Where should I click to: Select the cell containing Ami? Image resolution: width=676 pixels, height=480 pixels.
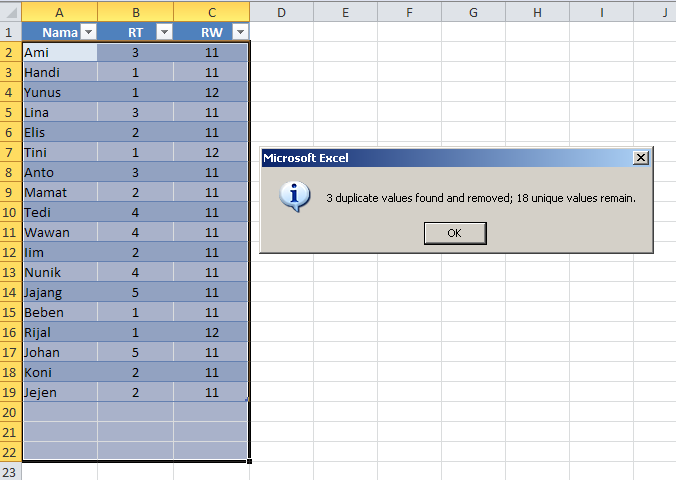[59, 52]
